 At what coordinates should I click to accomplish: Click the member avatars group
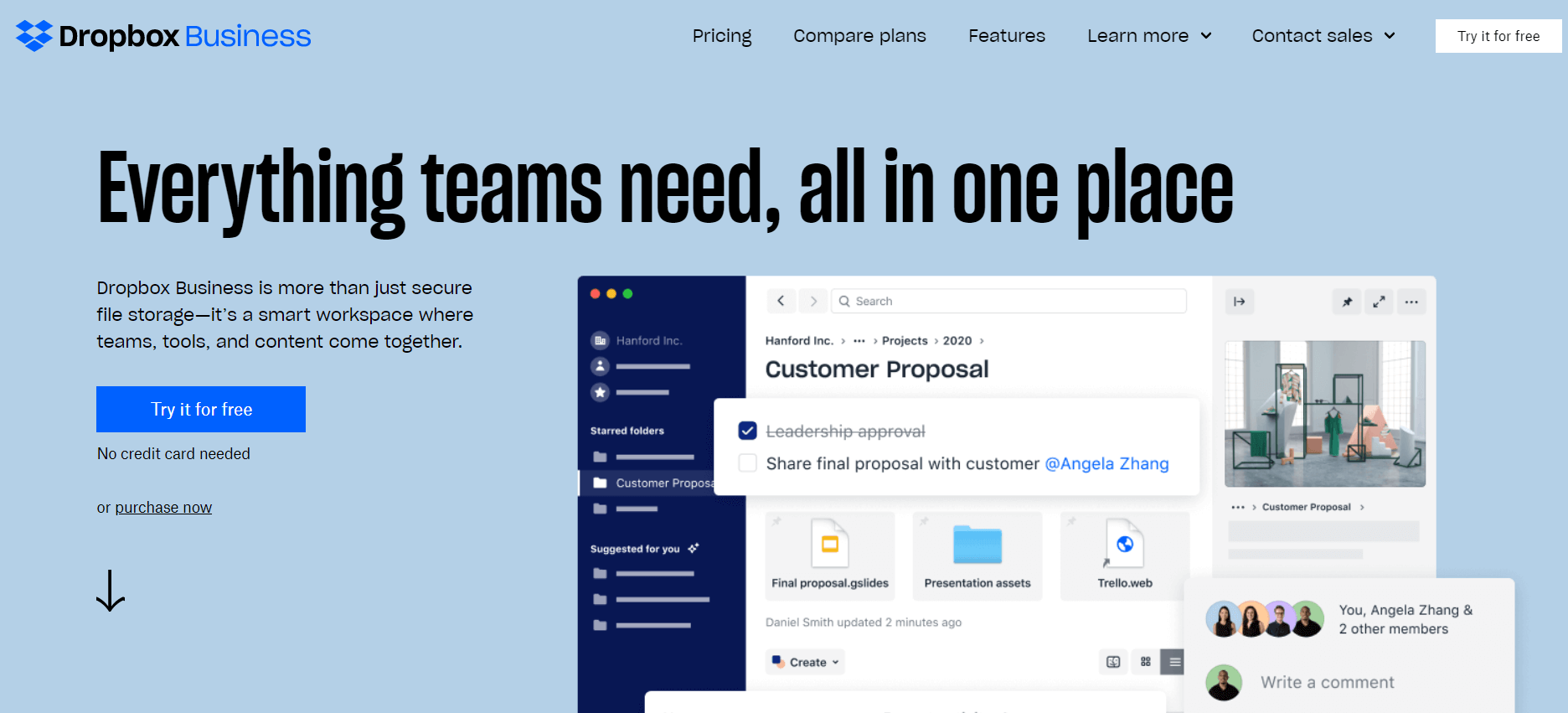click(1265, 619)
